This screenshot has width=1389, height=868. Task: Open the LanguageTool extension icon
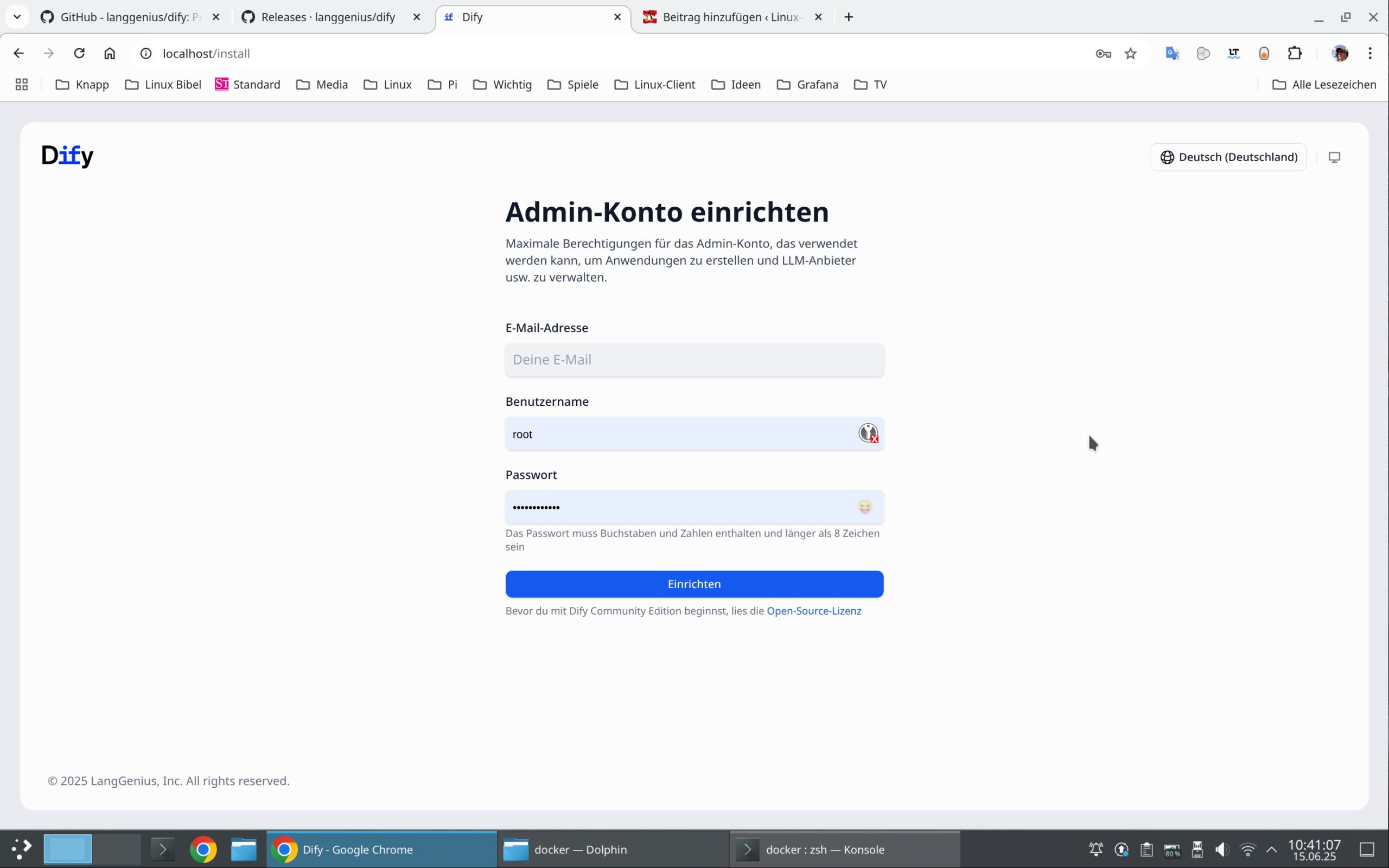tap(1233, 53)
